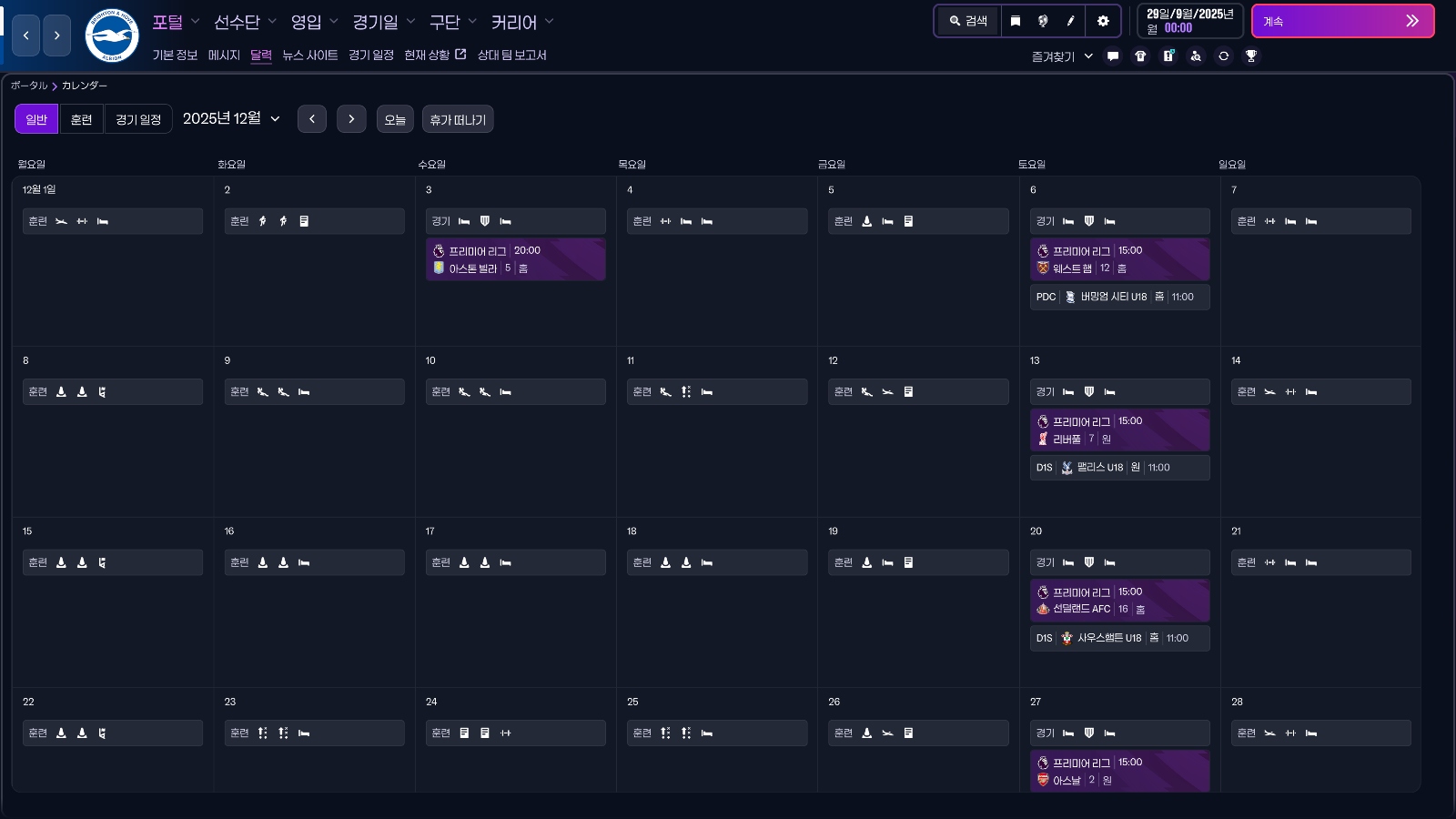Switch calendar view to 훈련

tap(81, 118)
